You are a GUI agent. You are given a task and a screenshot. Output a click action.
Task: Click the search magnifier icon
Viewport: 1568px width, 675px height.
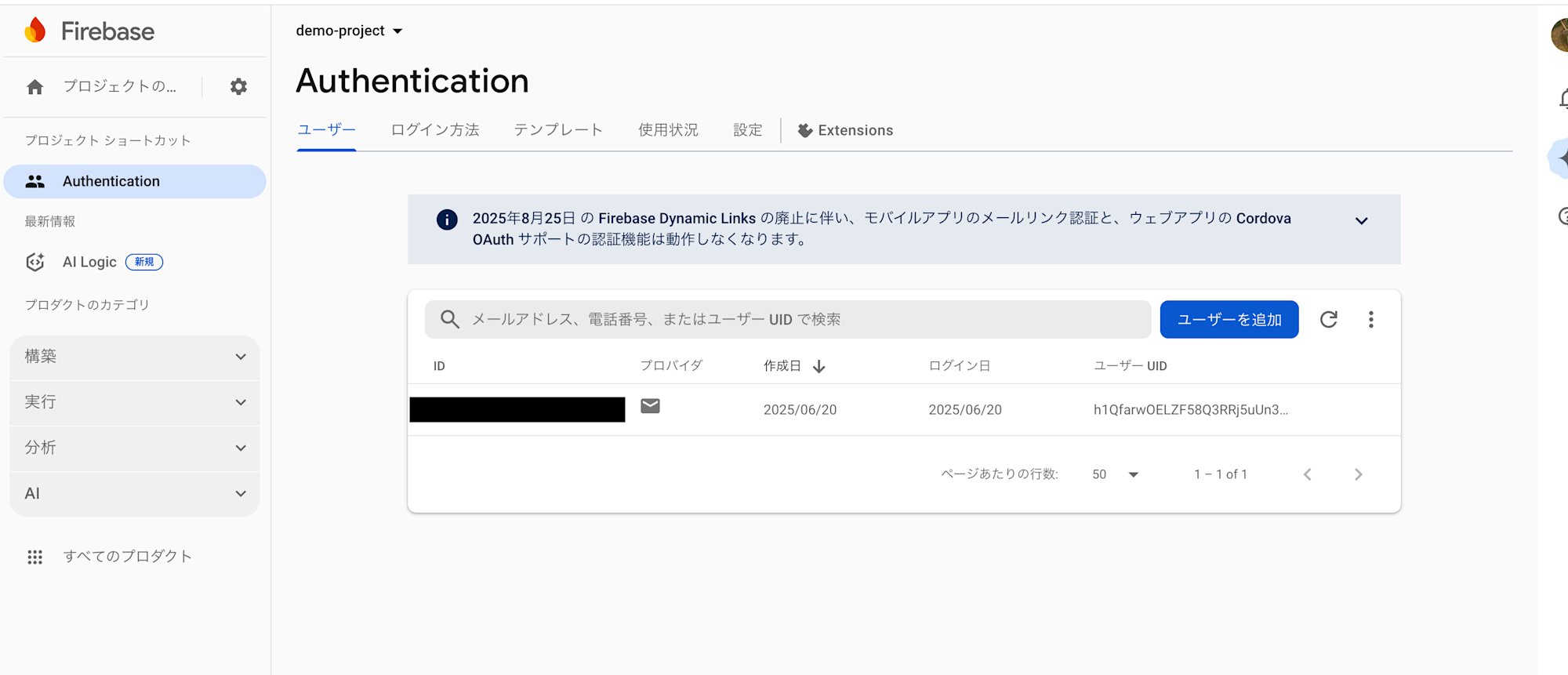click(449, 319)
